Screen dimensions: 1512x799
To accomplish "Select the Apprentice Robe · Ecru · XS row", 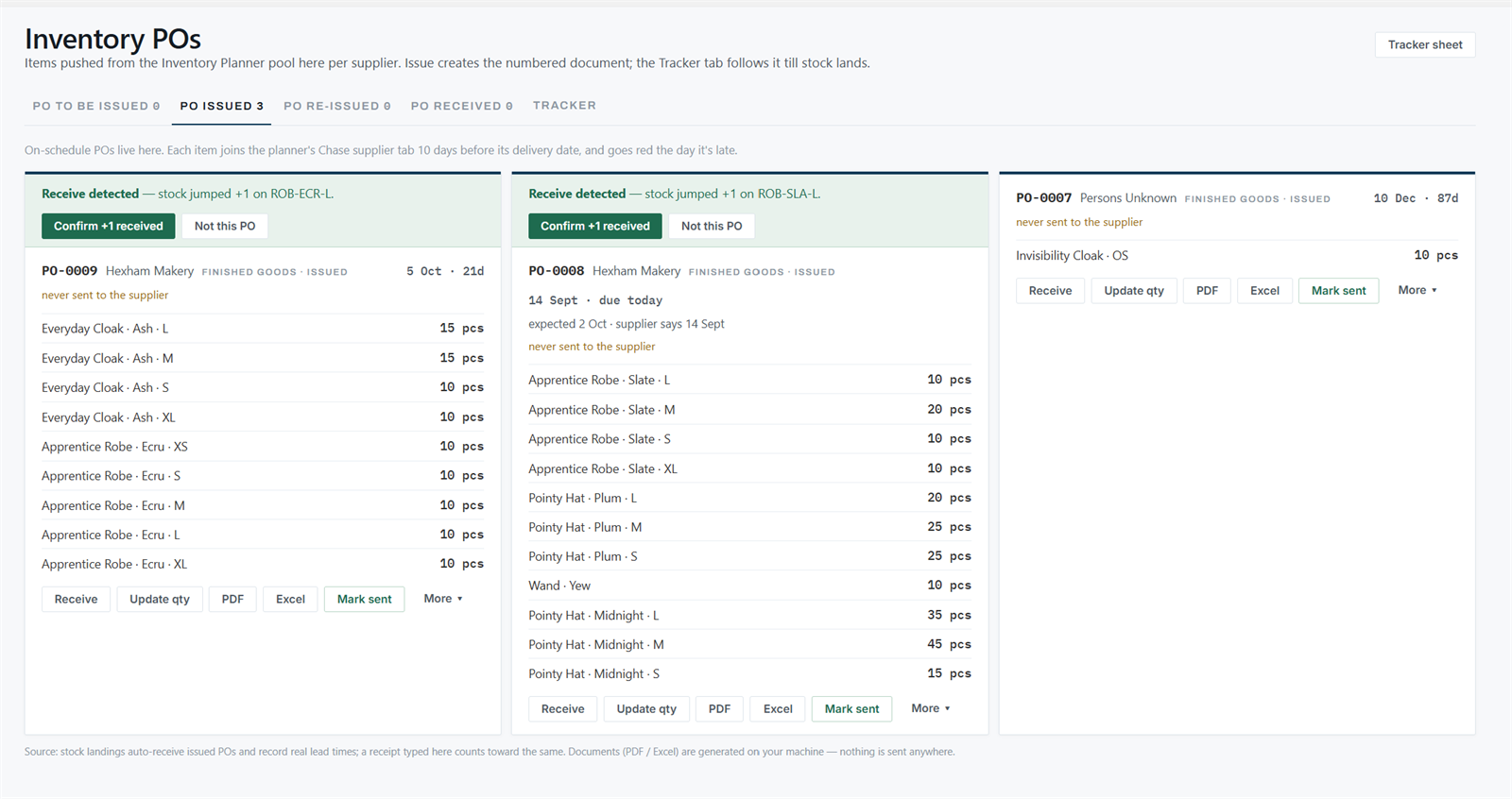I will coord(263,447).
